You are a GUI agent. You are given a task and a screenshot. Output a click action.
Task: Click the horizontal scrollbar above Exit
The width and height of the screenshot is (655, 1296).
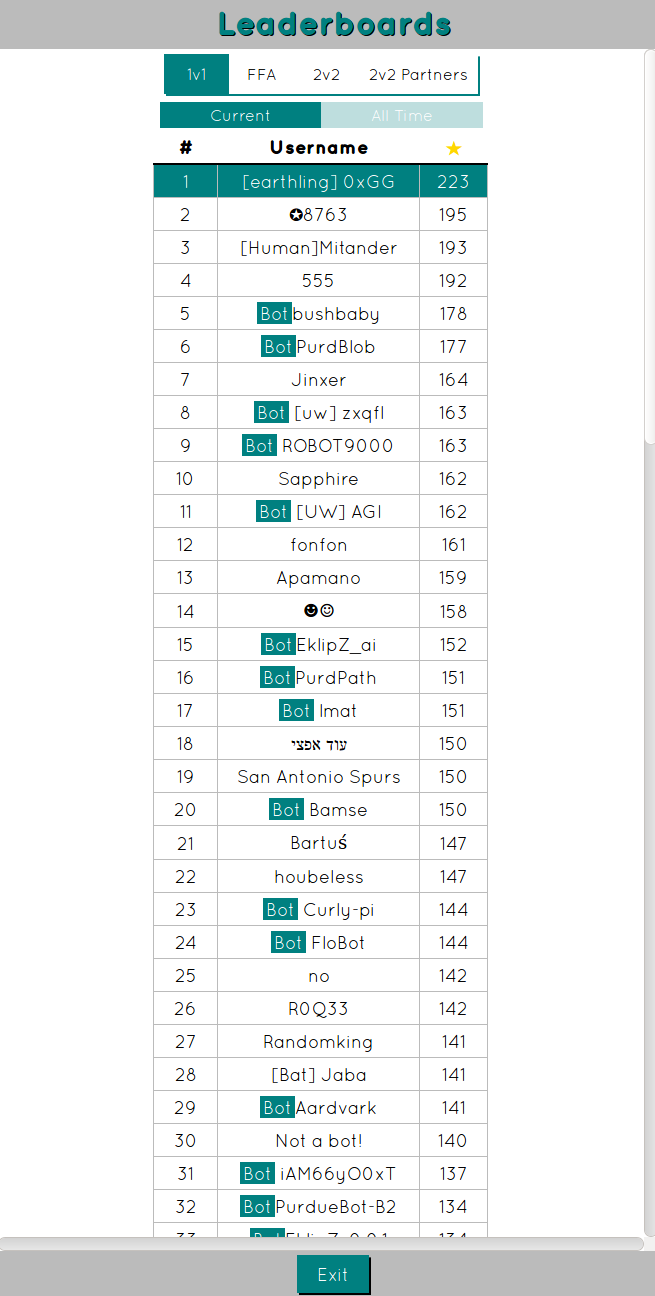pos(320,1243)
